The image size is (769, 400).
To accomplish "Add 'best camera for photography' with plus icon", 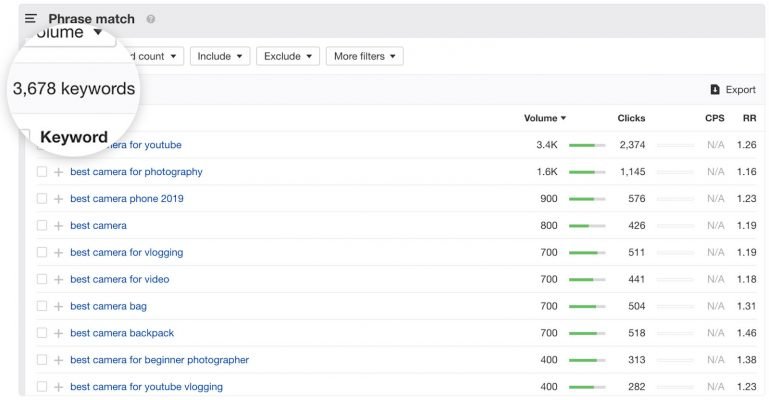I will 58,172.
